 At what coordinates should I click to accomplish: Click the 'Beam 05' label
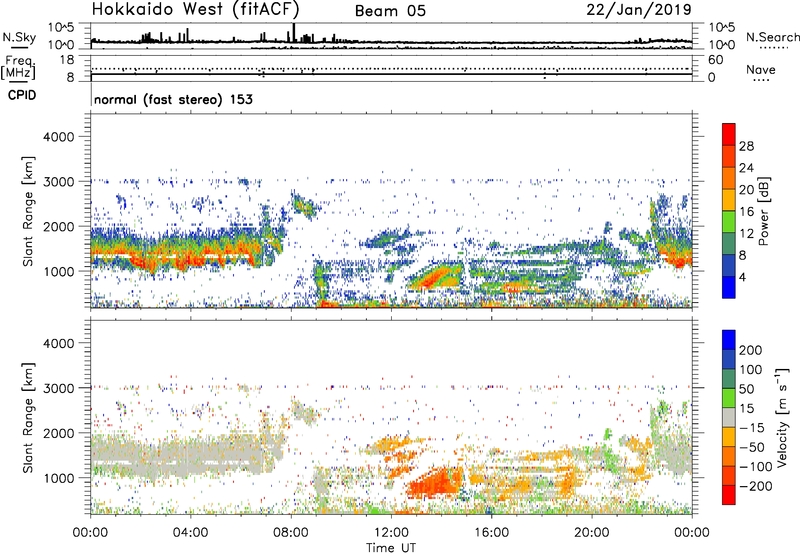(390, 11)
